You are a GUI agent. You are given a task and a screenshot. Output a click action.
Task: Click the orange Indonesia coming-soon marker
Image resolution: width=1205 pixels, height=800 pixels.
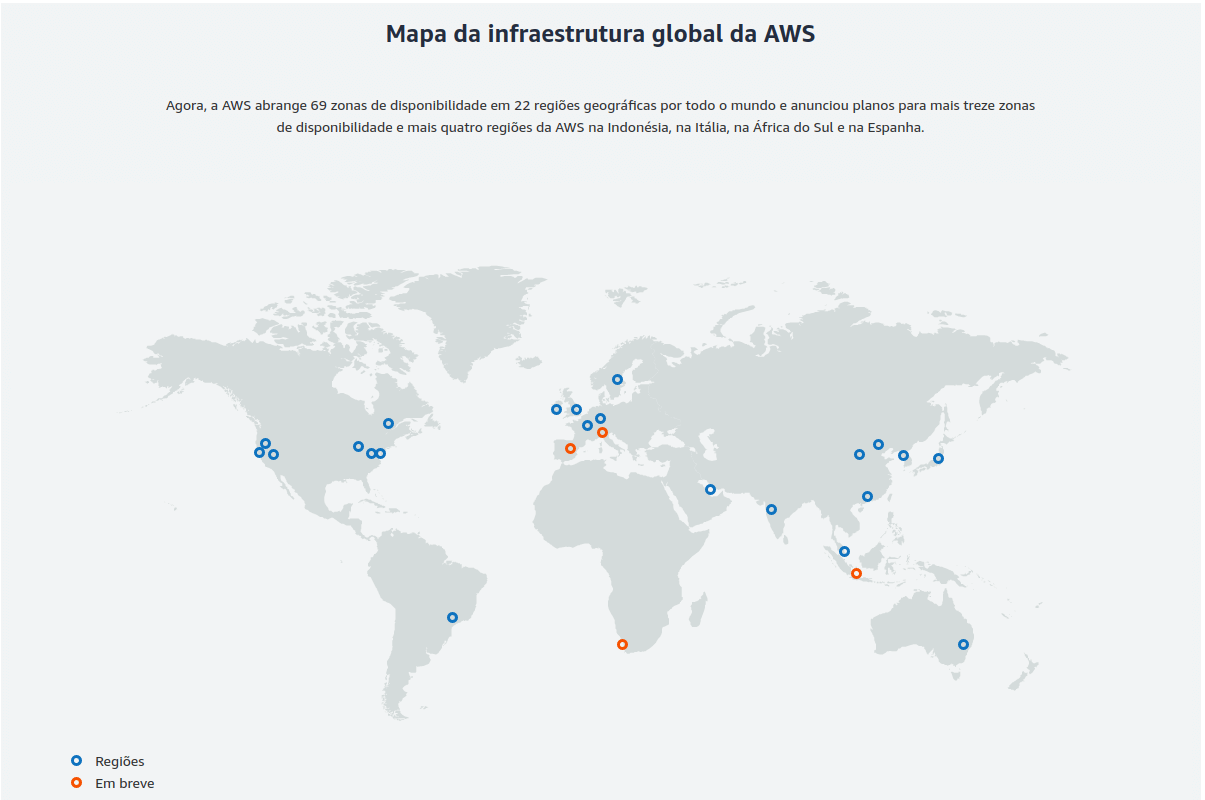pos(856,573)
